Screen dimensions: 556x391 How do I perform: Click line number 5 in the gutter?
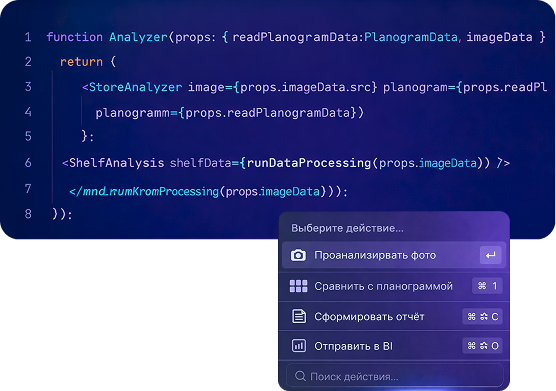28,136
